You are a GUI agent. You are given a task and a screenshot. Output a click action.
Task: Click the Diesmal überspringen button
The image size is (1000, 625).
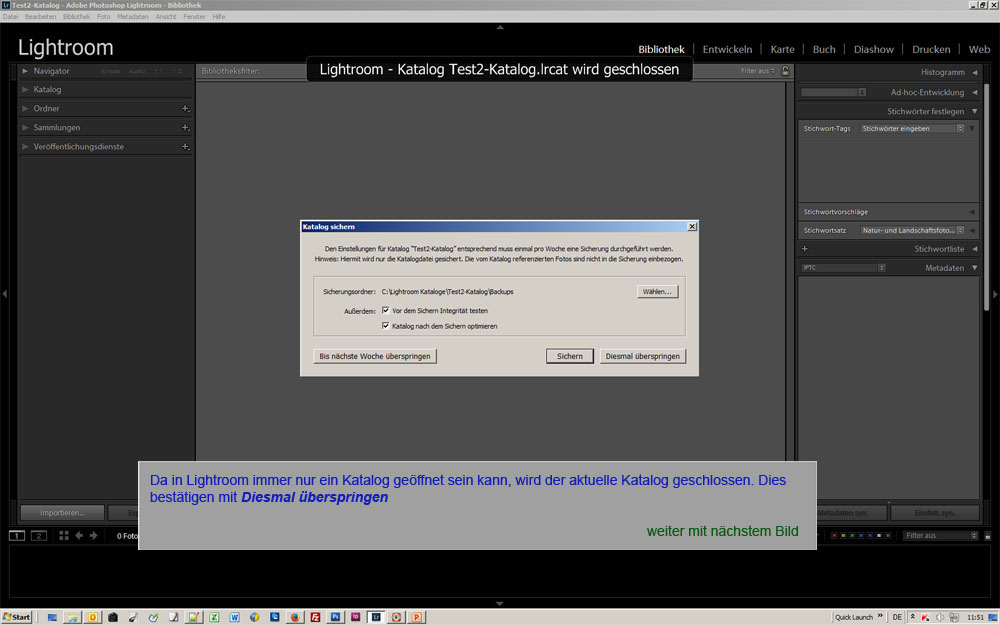click(643, 356)
